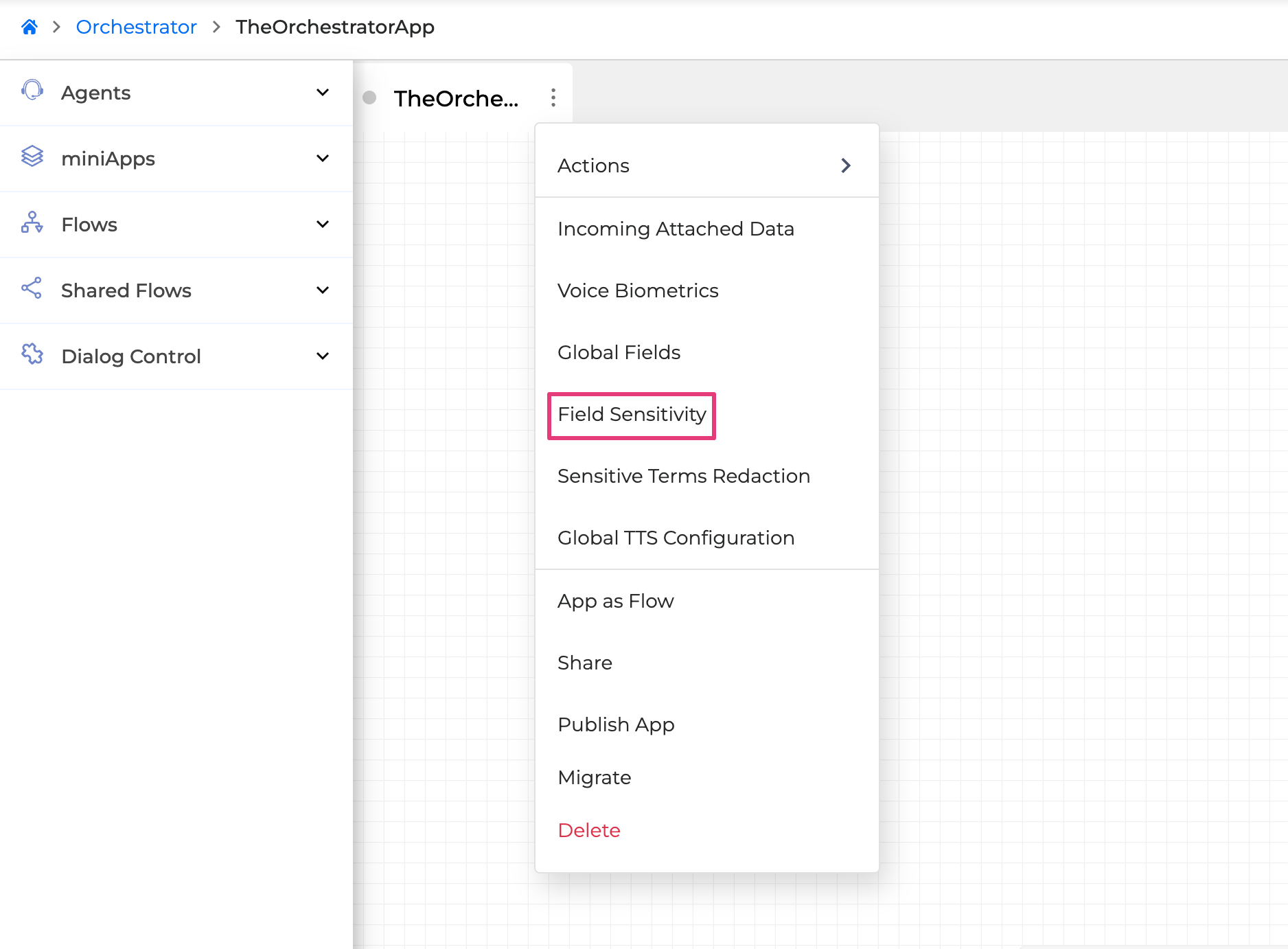Expand the Flows section chevron
1288x949 pixels.
(323, 225)
